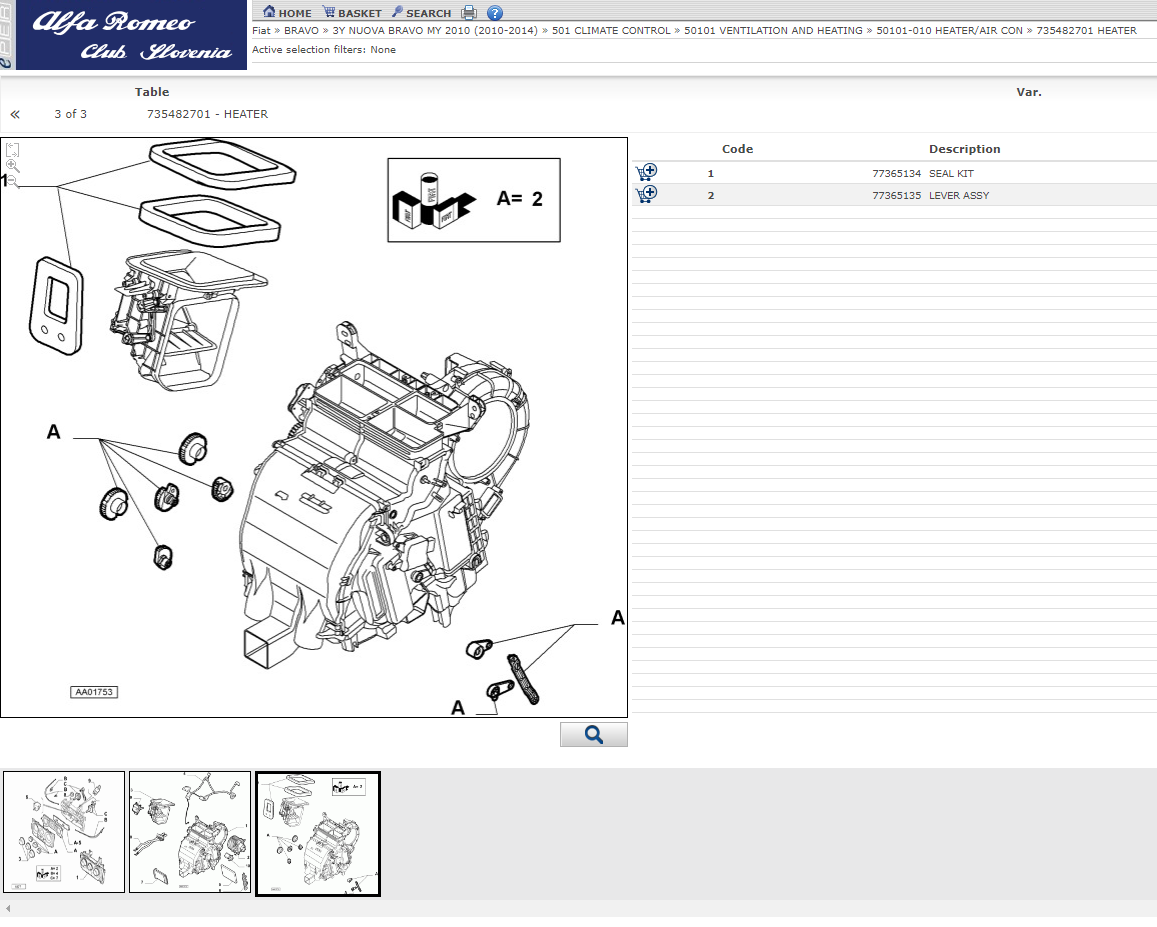Open the first table thumbnail
Viewport: 1157px width, 927px height.
[64, 832]
